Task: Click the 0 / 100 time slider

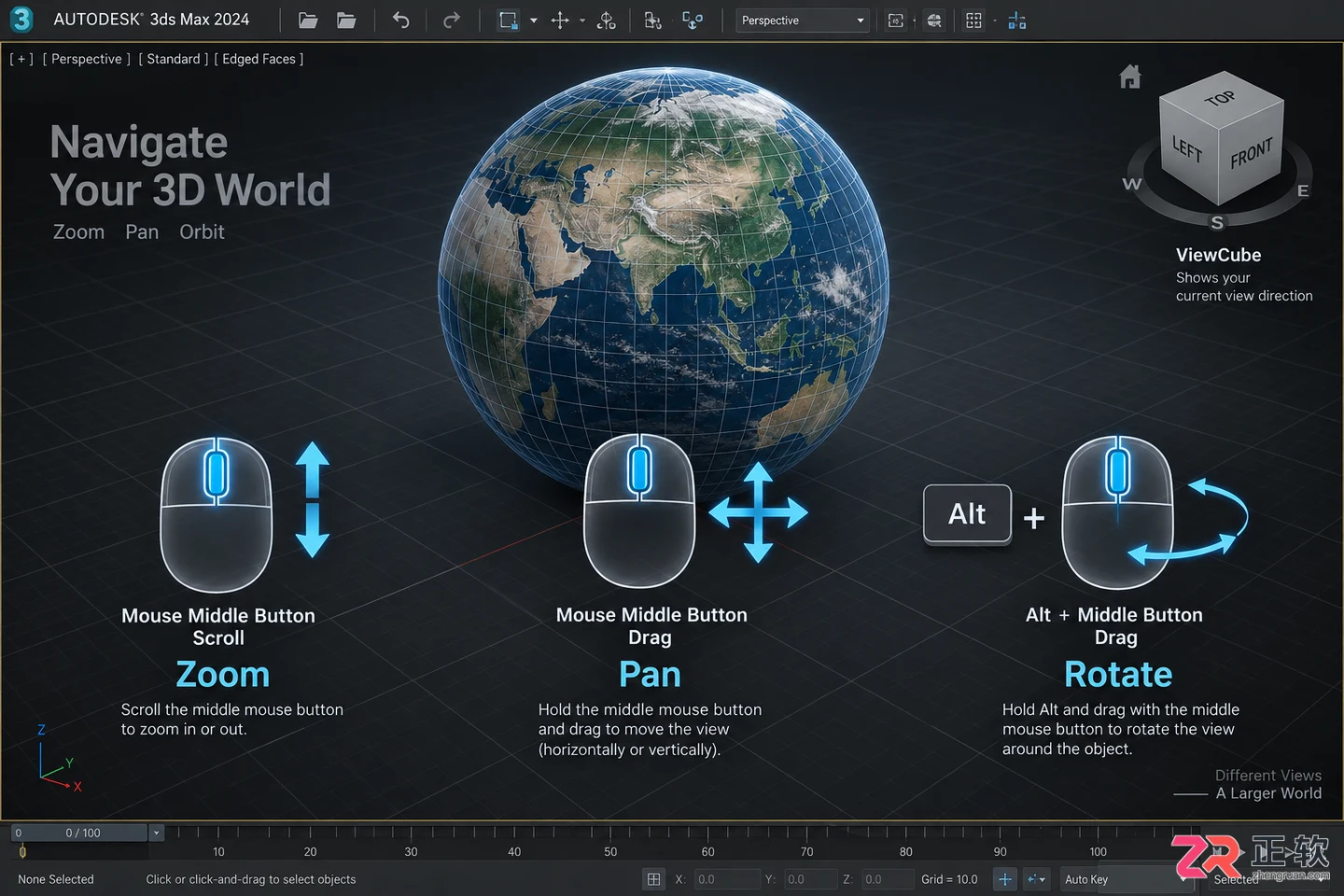Action: 80,833
